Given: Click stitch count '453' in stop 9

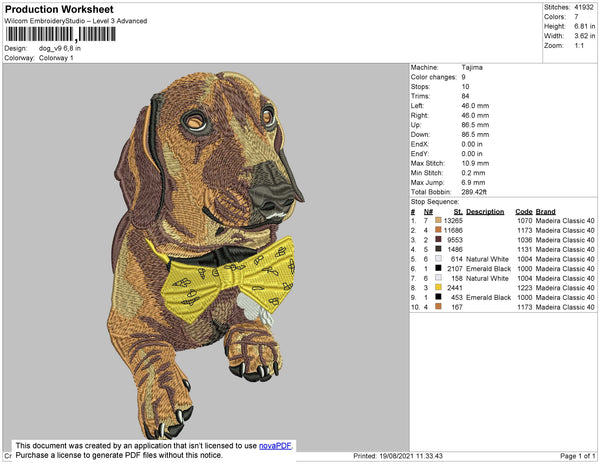Looking at the screenshot, I should (457, 297).
